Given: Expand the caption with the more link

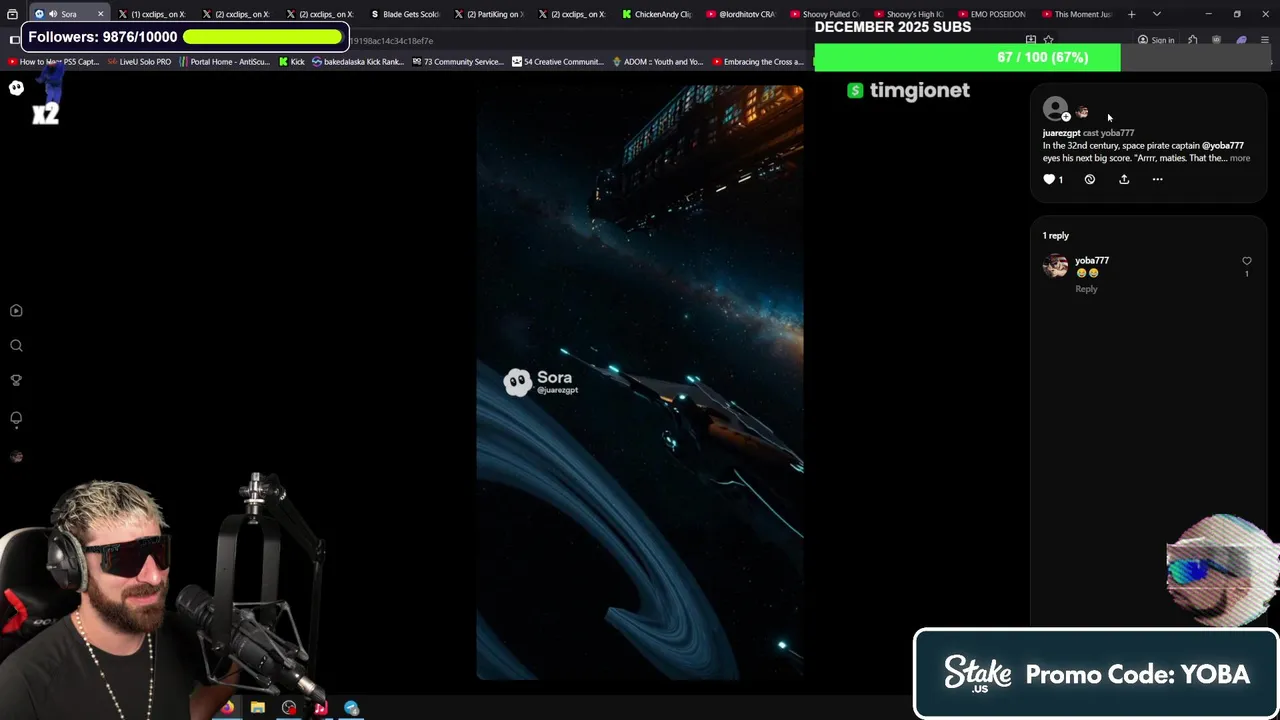Looking at the screenshot, I should click(1240, 158).
